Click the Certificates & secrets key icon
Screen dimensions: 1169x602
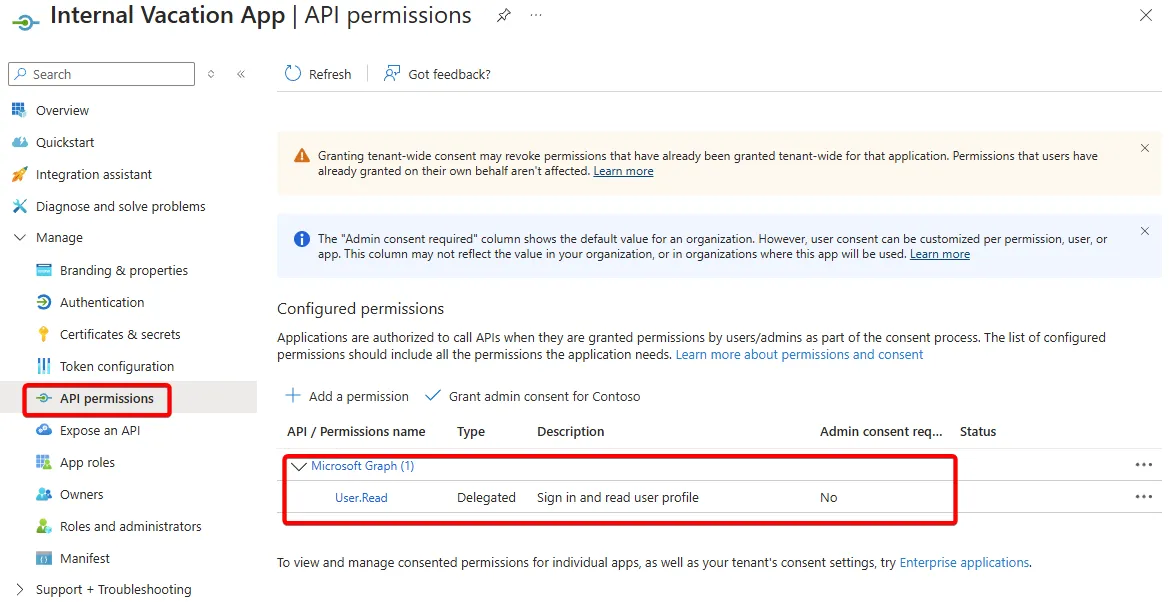point(44,334)
